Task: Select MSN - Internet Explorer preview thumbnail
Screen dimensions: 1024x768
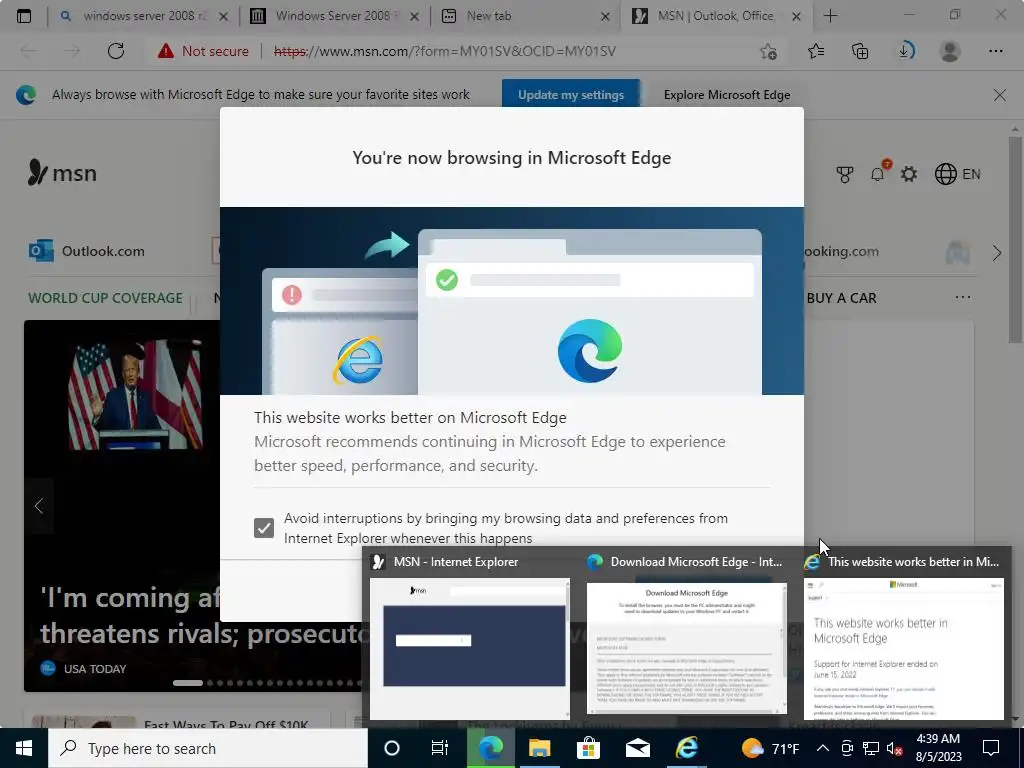Action: 470,648
